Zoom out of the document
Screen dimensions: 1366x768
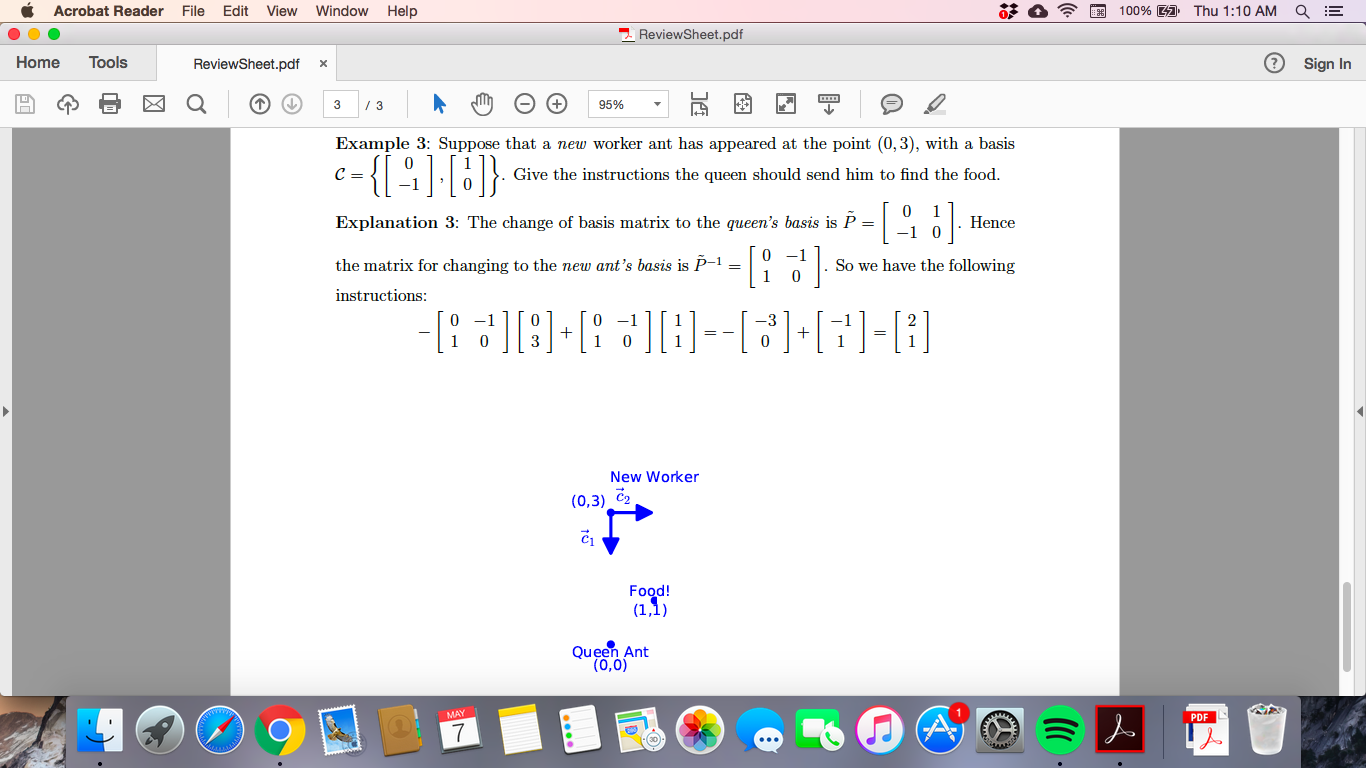524,103
